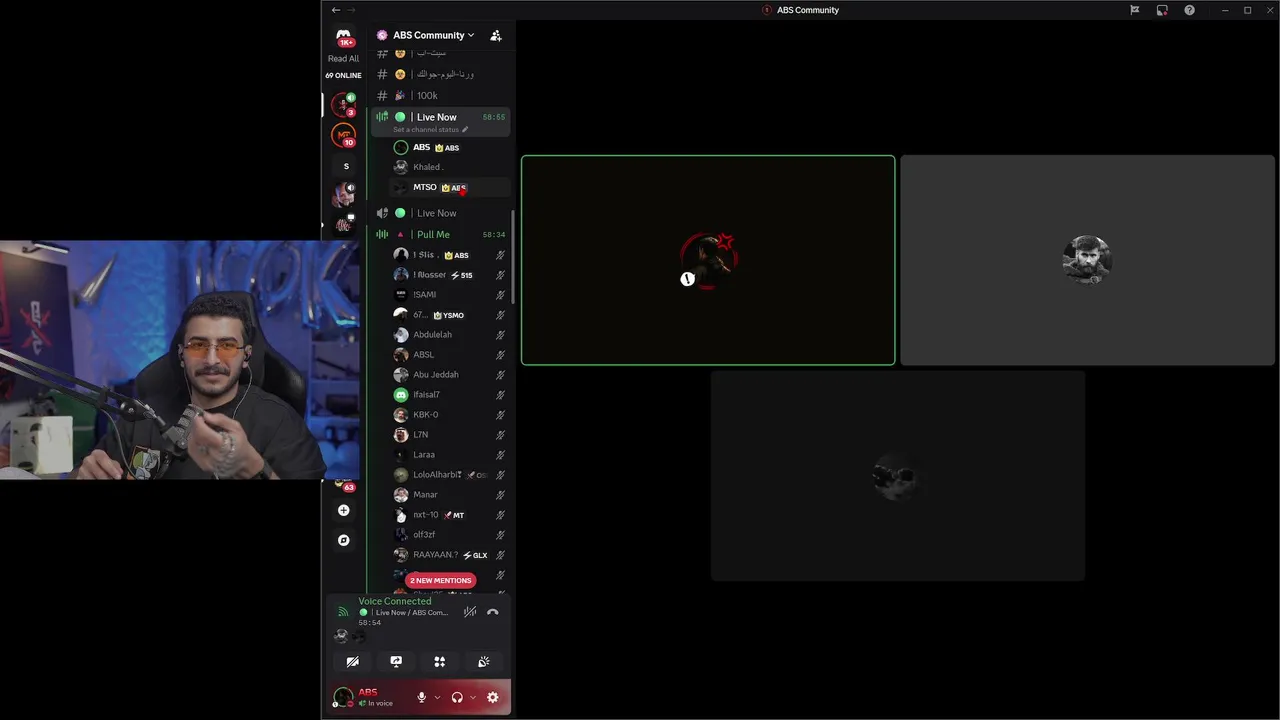Open output device options arrow beside headphones
The width and height of the screenshot is (1280, 720).
point(473,697)
